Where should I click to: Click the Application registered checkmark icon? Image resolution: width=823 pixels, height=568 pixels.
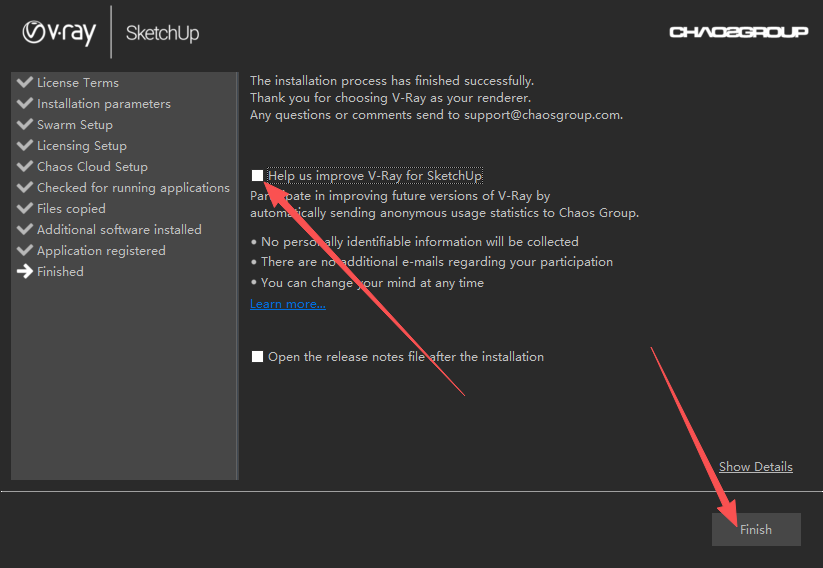pos(25,250)
